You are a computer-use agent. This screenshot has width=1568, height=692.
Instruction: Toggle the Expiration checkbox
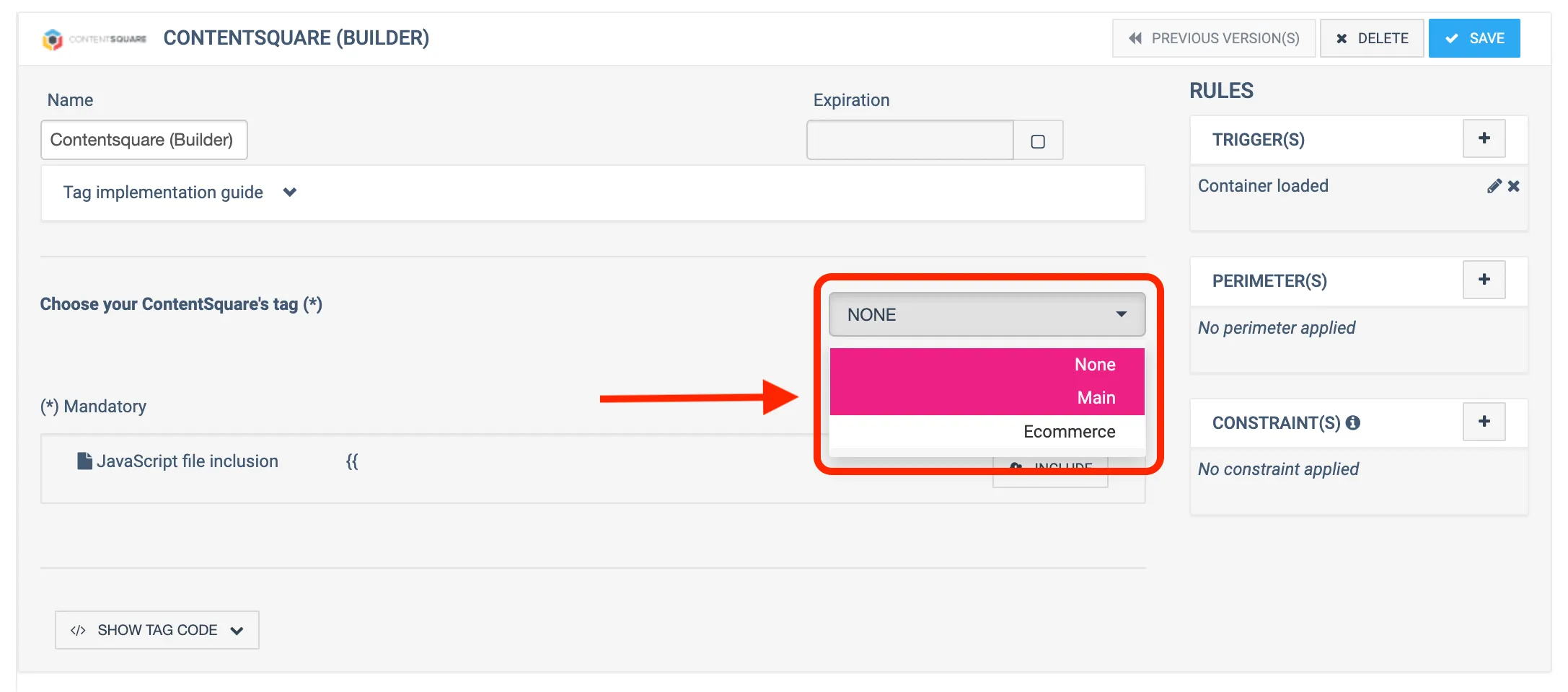[x=1038, y=141]
